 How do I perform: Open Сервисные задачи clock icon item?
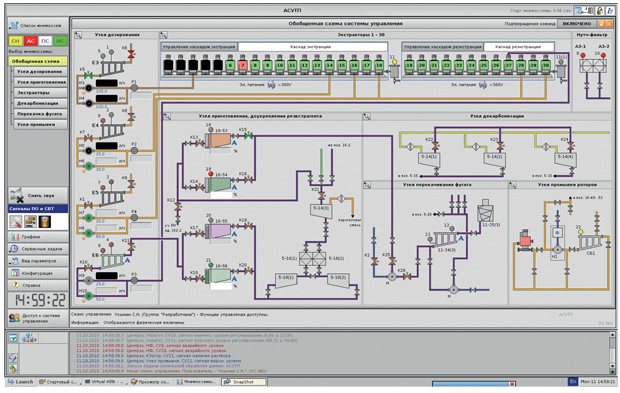38,249
